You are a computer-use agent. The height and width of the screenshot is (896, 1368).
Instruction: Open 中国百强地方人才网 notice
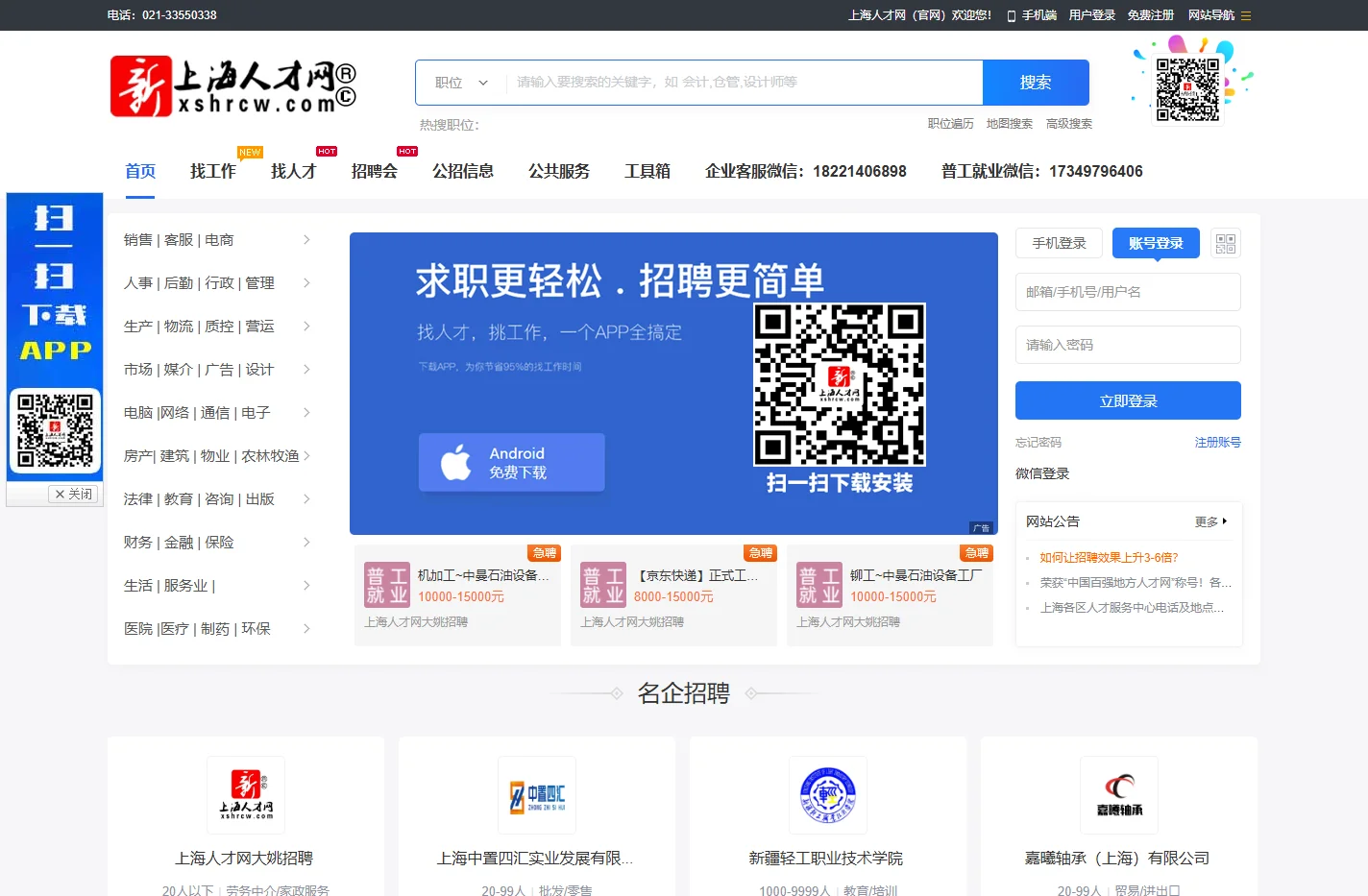click(x=1136, y=582)
